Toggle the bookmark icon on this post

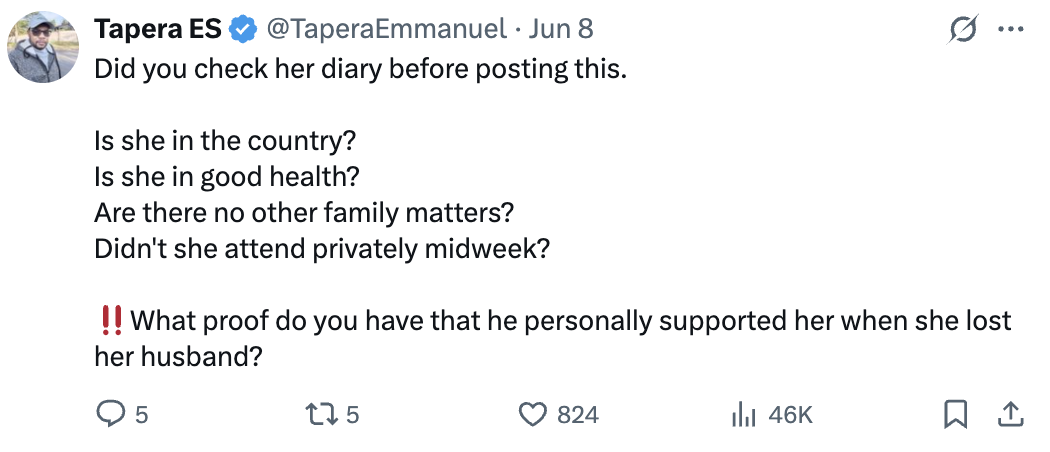click(x=956, y=415)
